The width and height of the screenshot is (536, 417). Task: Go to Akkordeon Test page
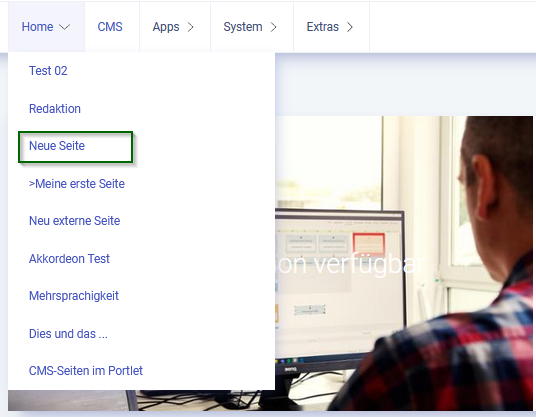69,259
